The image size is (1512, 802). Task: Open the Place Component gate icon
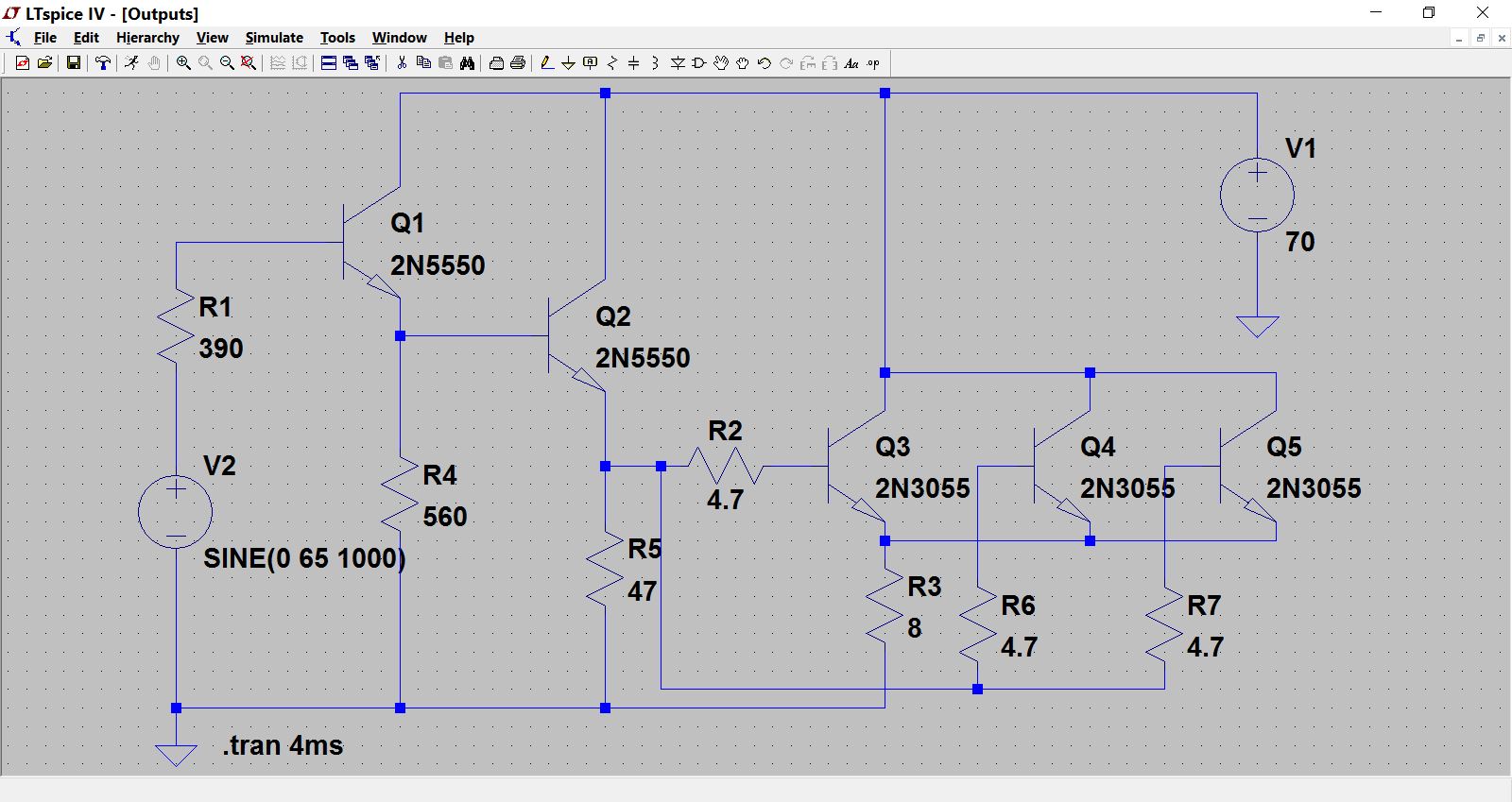pyautogui.click(x=699, y=63)
